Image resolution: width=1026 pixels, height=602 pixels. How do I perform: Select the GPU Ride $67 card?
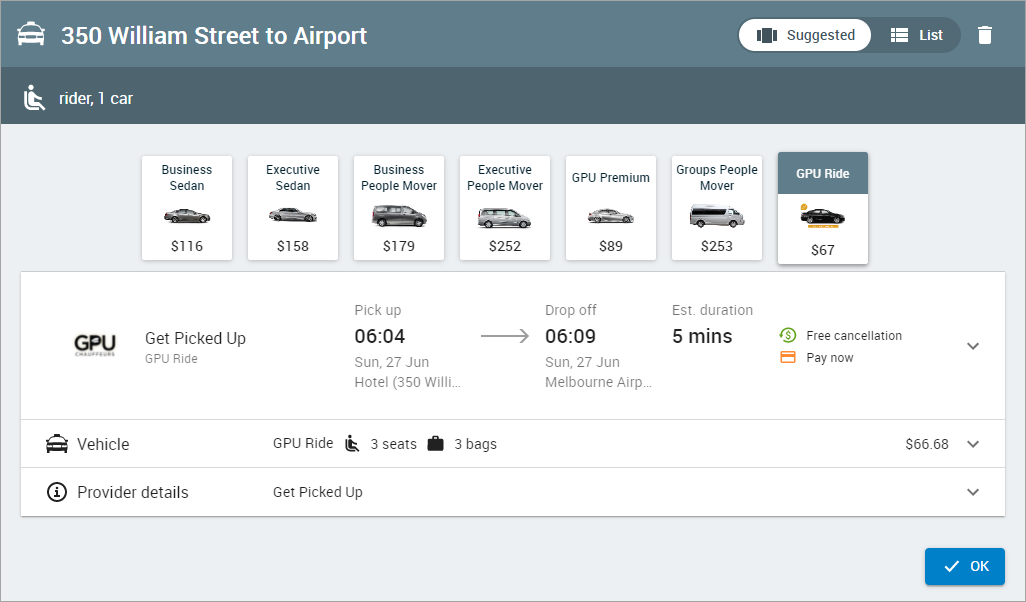coord(823,208)
